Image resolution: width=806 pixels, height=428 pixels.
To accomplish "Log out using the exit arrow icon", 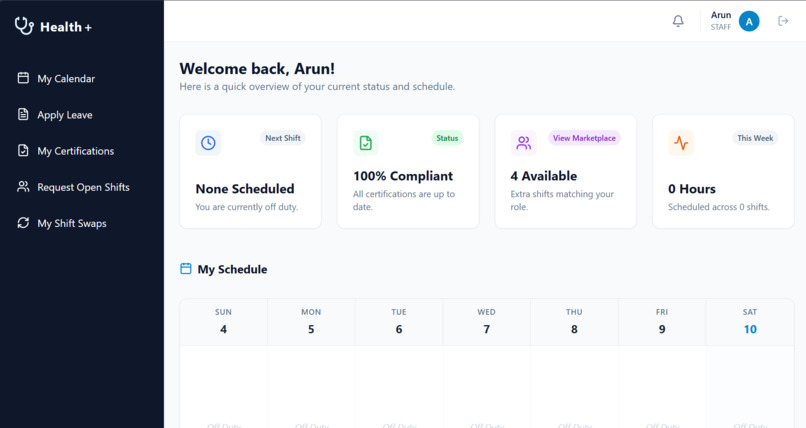I will pyautogui.click(x=783, y=21).
